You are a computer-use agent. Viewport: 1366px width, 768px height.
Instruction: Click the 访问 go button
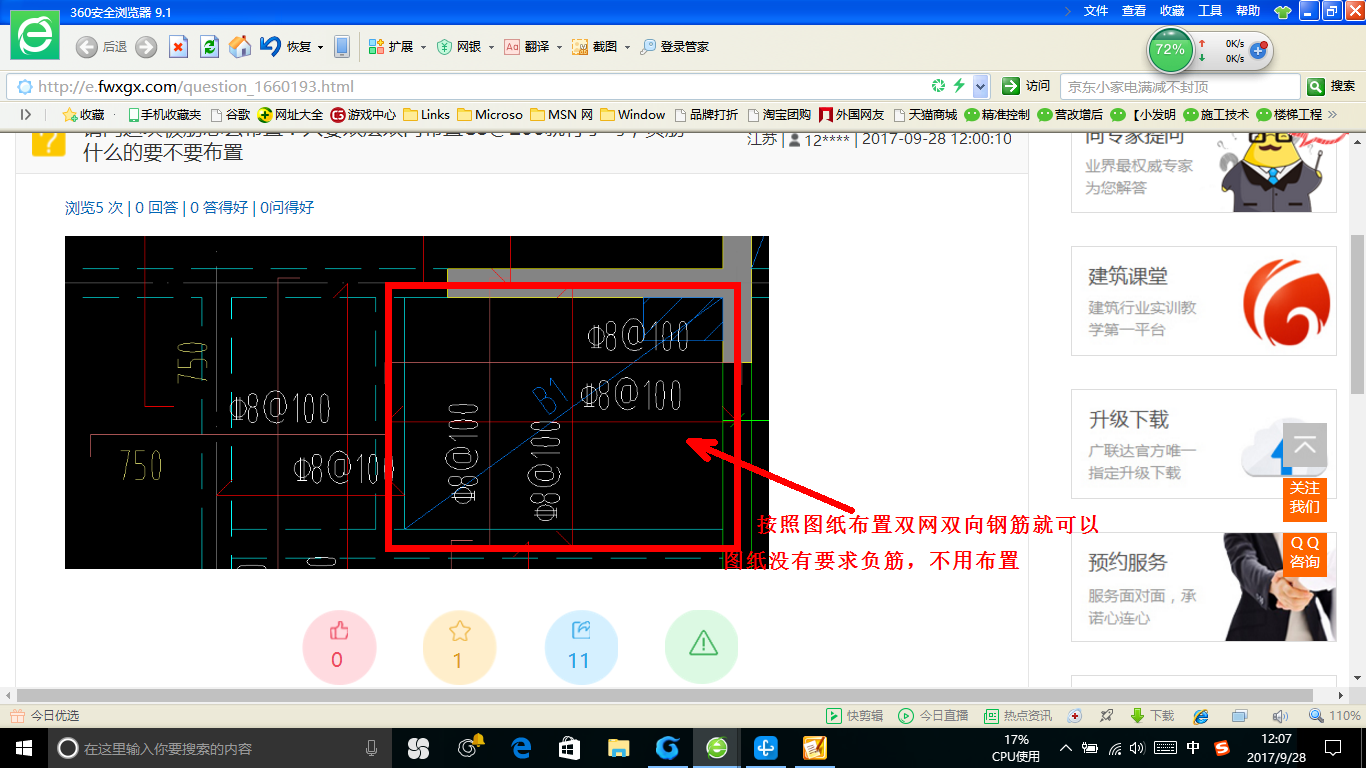(1027, 86)
